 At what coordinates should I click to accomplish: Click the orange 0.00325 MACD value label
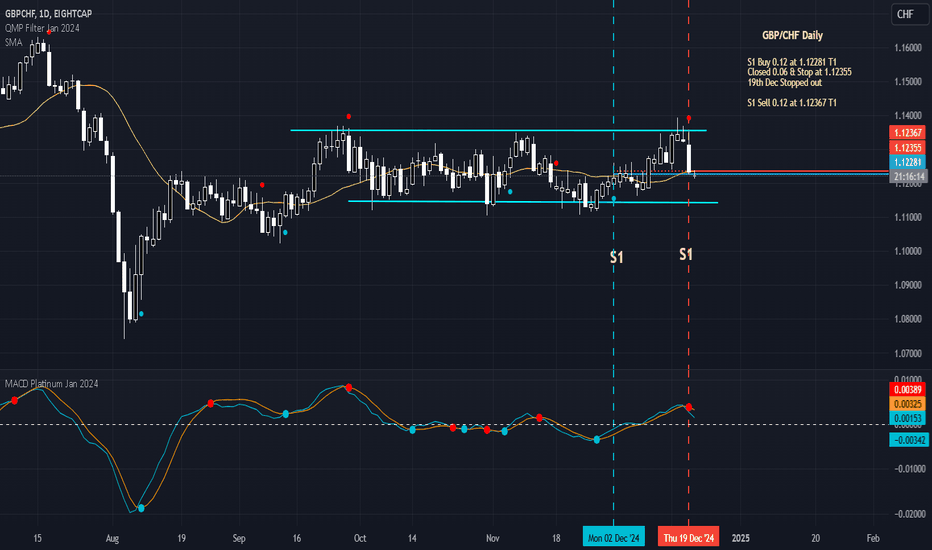click(908, 404)
